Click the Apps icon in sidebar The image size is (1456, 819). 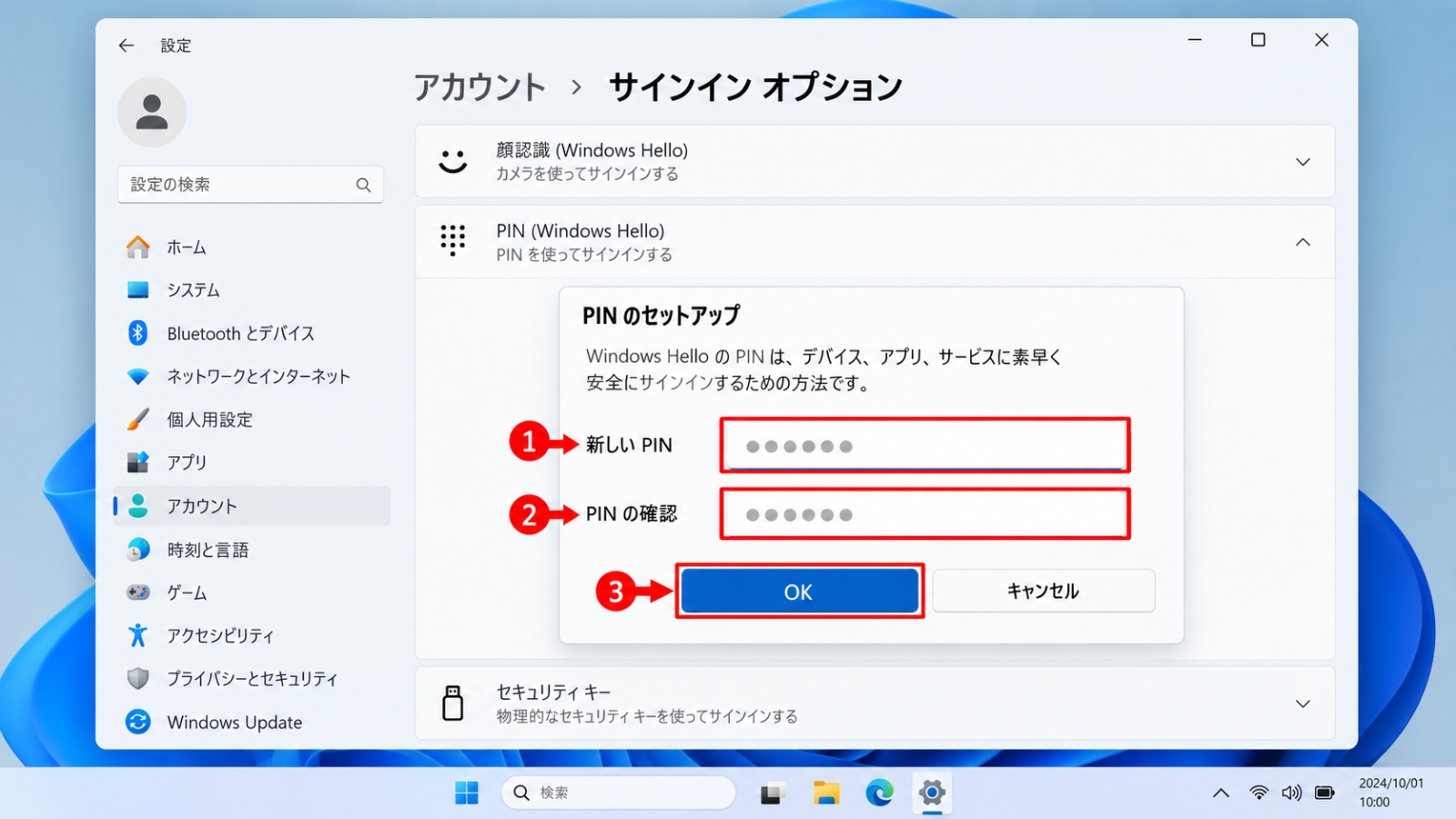[138, 462]
